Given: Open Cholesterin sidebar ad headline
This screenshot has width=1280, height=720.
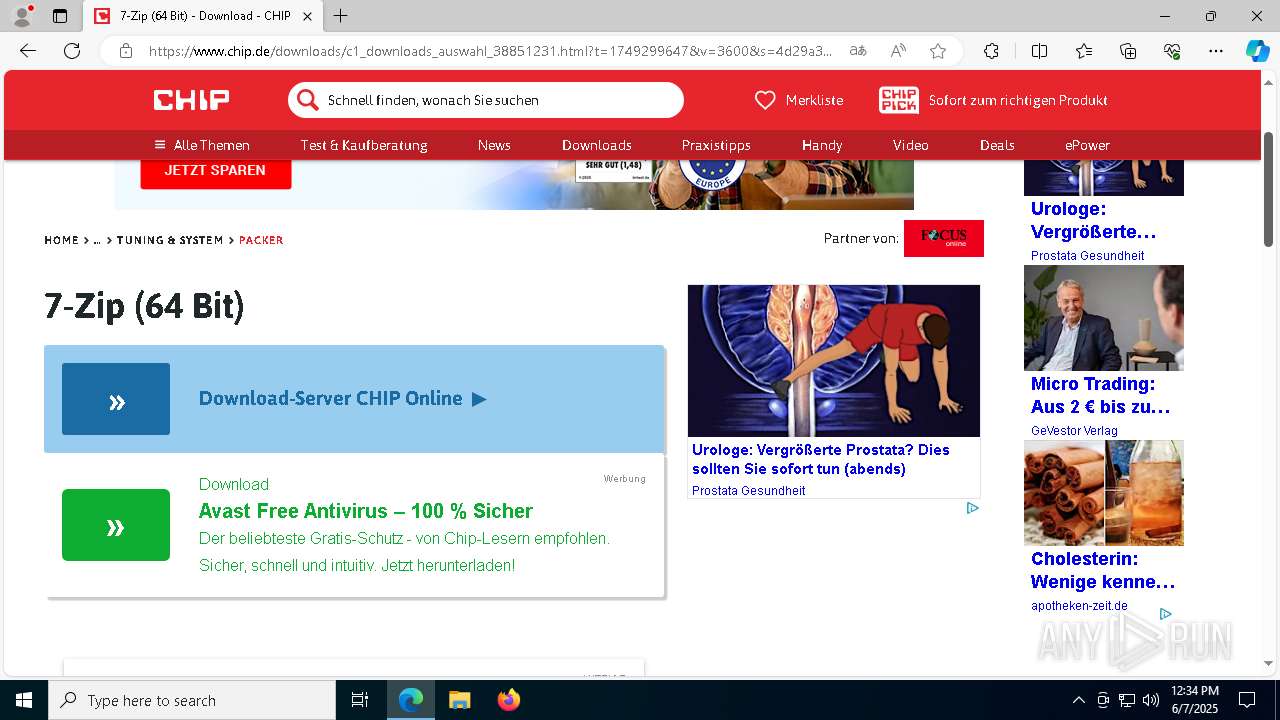Looking at the screenshot, I should [1103, 570].
